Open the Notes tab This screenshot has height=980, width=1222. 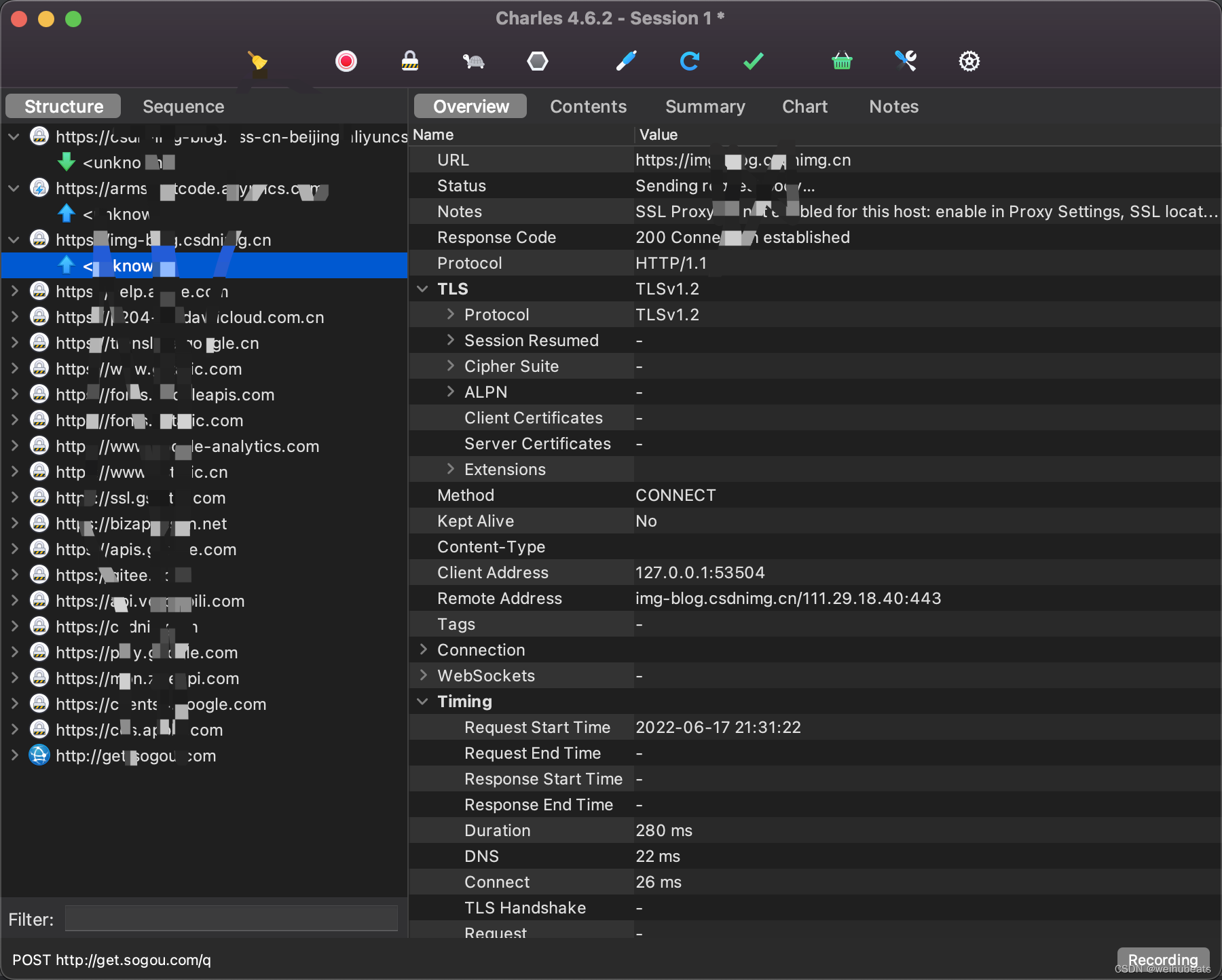tap(894, 107)
